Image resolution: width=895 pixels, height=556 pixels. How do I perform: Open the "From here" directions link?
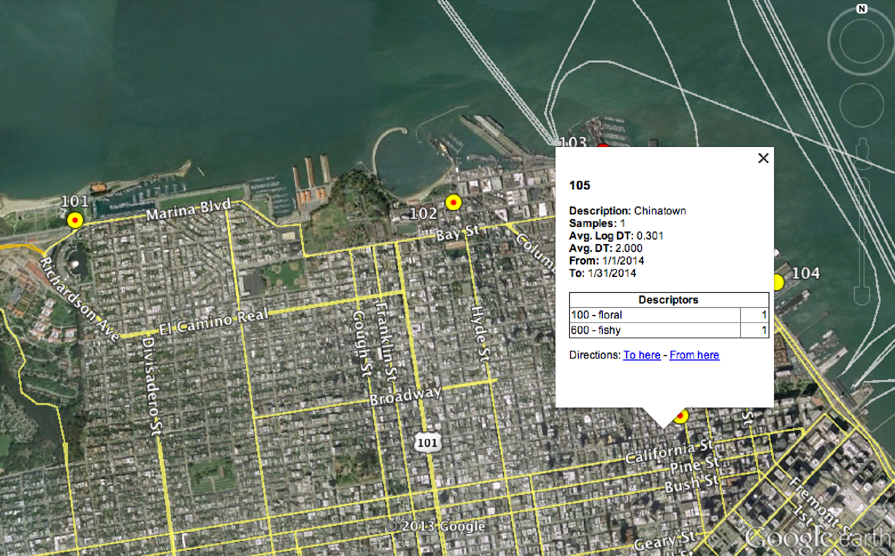[694, 355]
